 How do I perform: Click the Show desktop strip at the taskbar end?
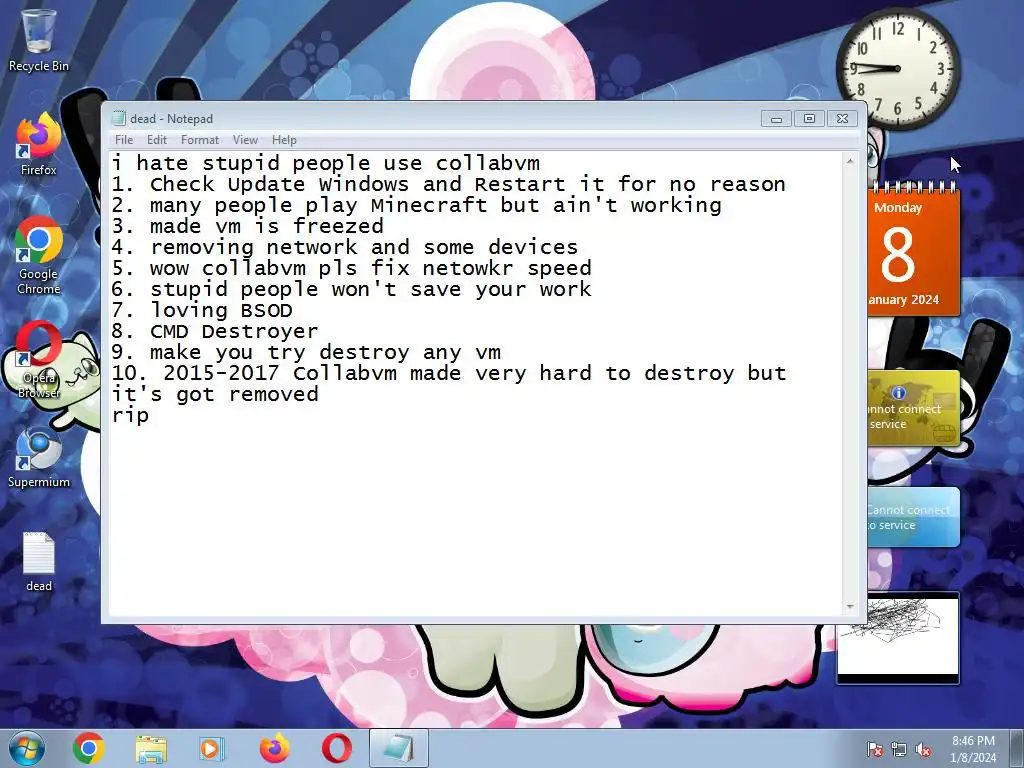(x=1017, y=748)
